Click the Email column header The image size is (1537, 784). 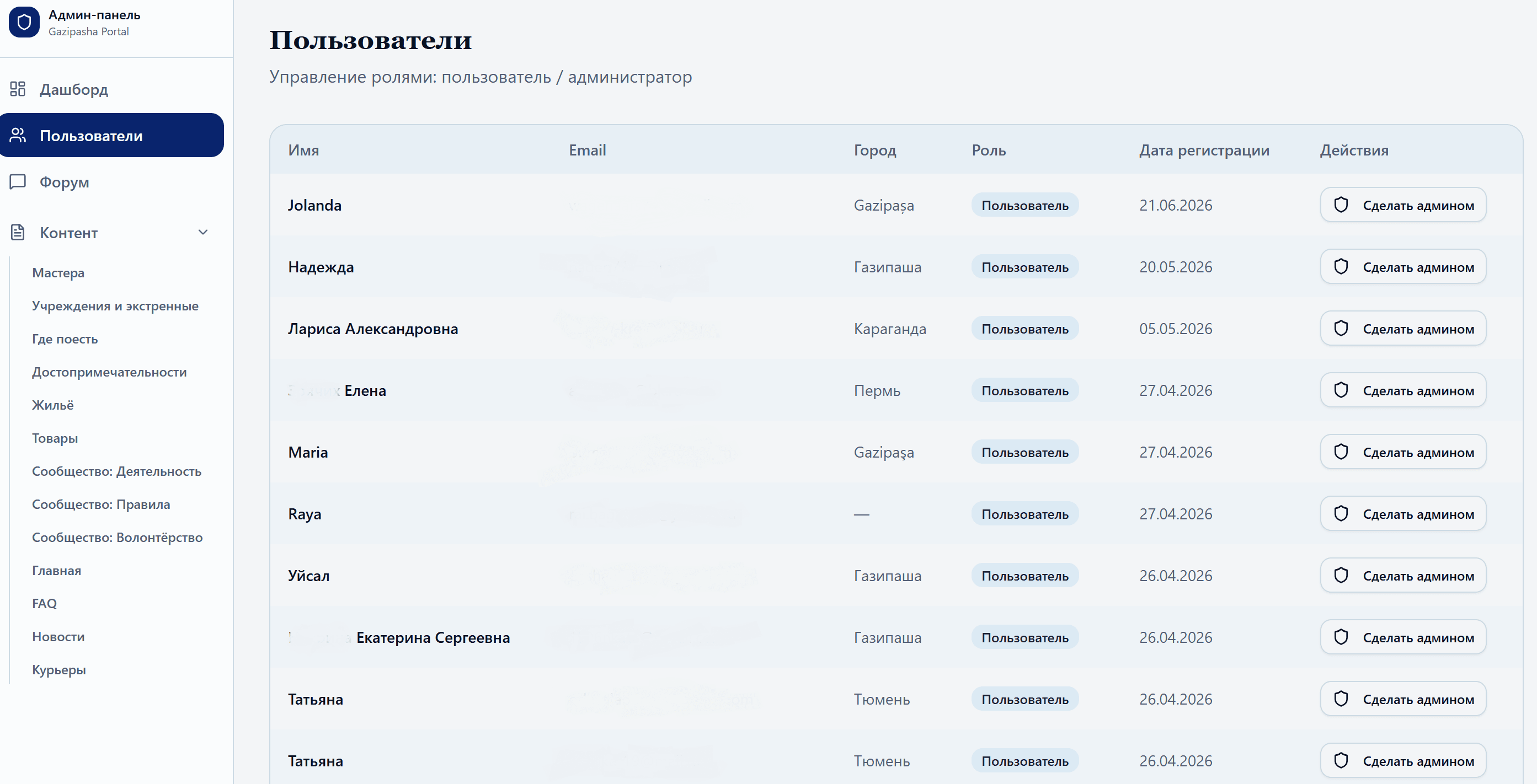[x=587, y=151]
